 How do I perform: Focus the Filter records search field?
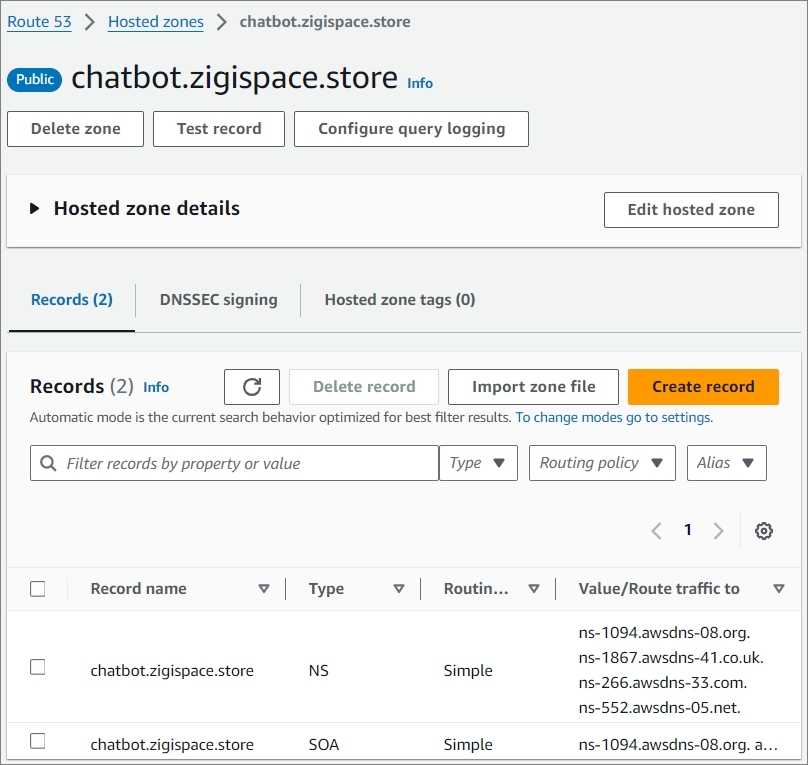[x=234, y=463]
